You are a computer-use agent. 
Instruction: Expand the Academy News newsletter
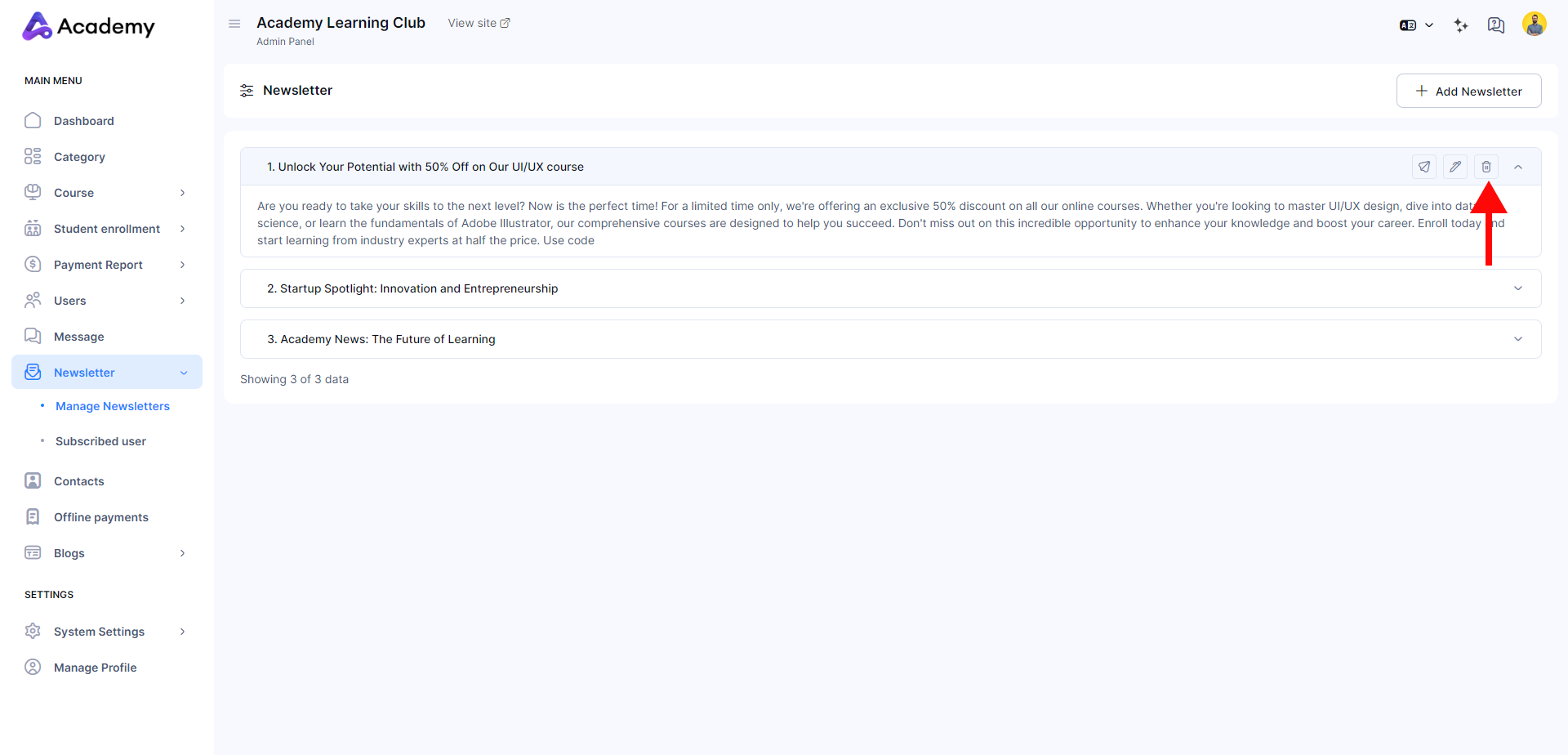coord(1518,339)
